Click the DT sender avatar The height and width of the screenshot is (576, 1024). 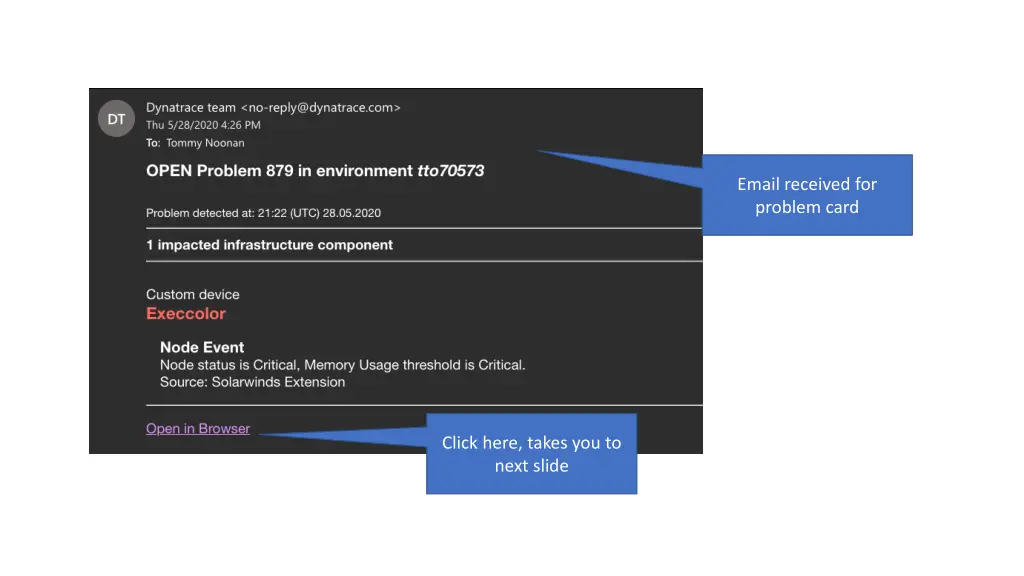coord(117,119)
